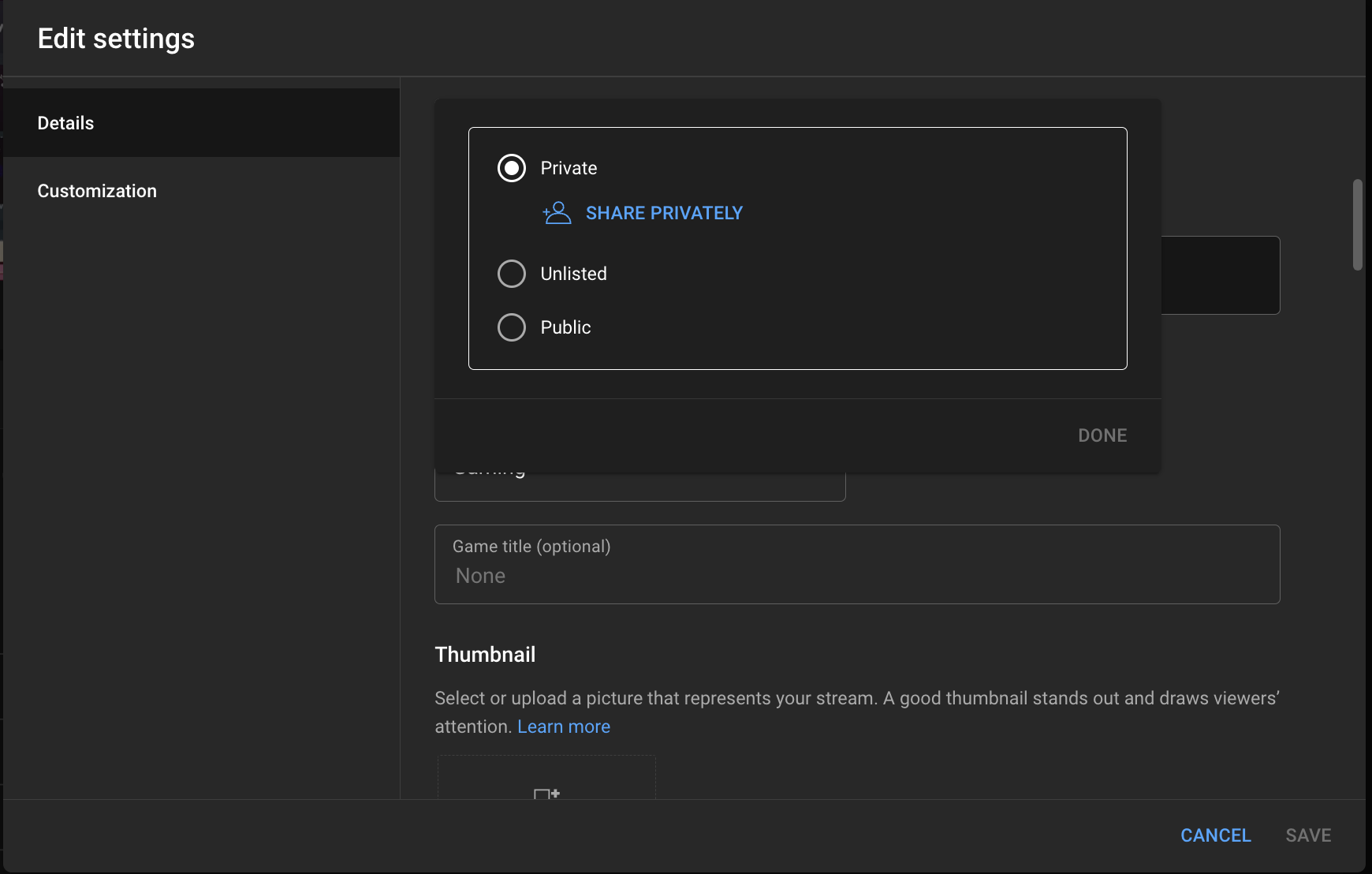
Task: Save the stream settings
Action: click(x=1308, y=835)
